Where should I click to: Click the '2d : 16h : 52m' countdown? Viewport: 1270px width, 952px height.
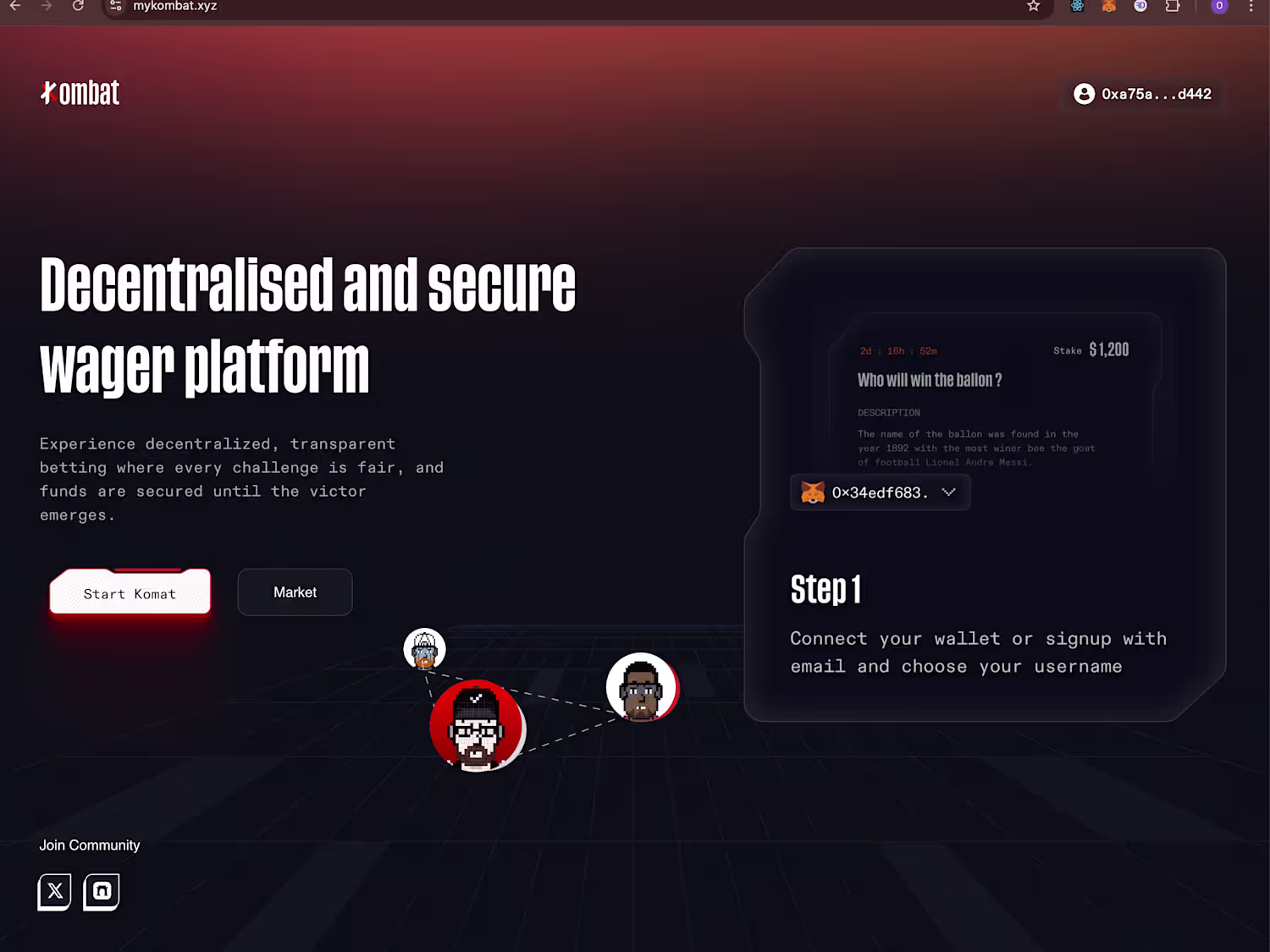898,351
